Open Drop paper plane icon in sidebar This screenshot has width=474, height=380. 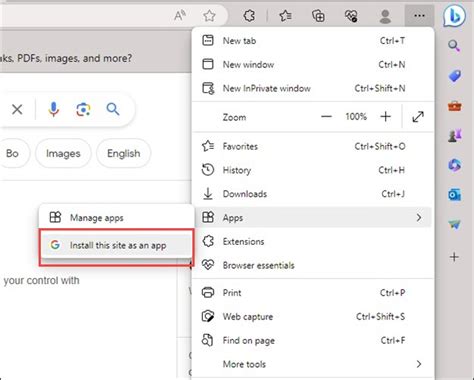(x=455, y=224)
